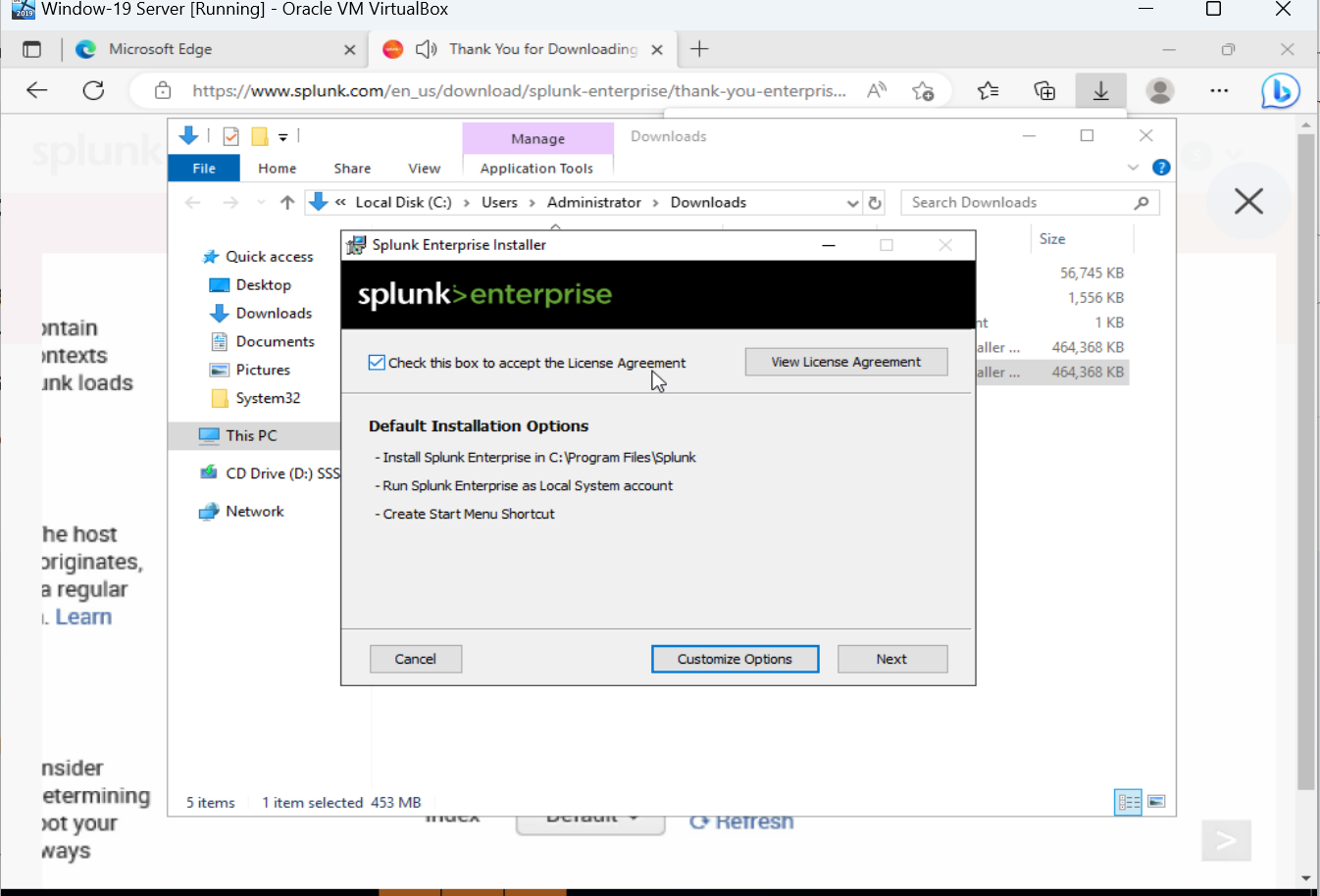The height and width of the screenshot is (896, 1320).
Task: Click Users in the address breadcrumb
Action: point(499,202)
